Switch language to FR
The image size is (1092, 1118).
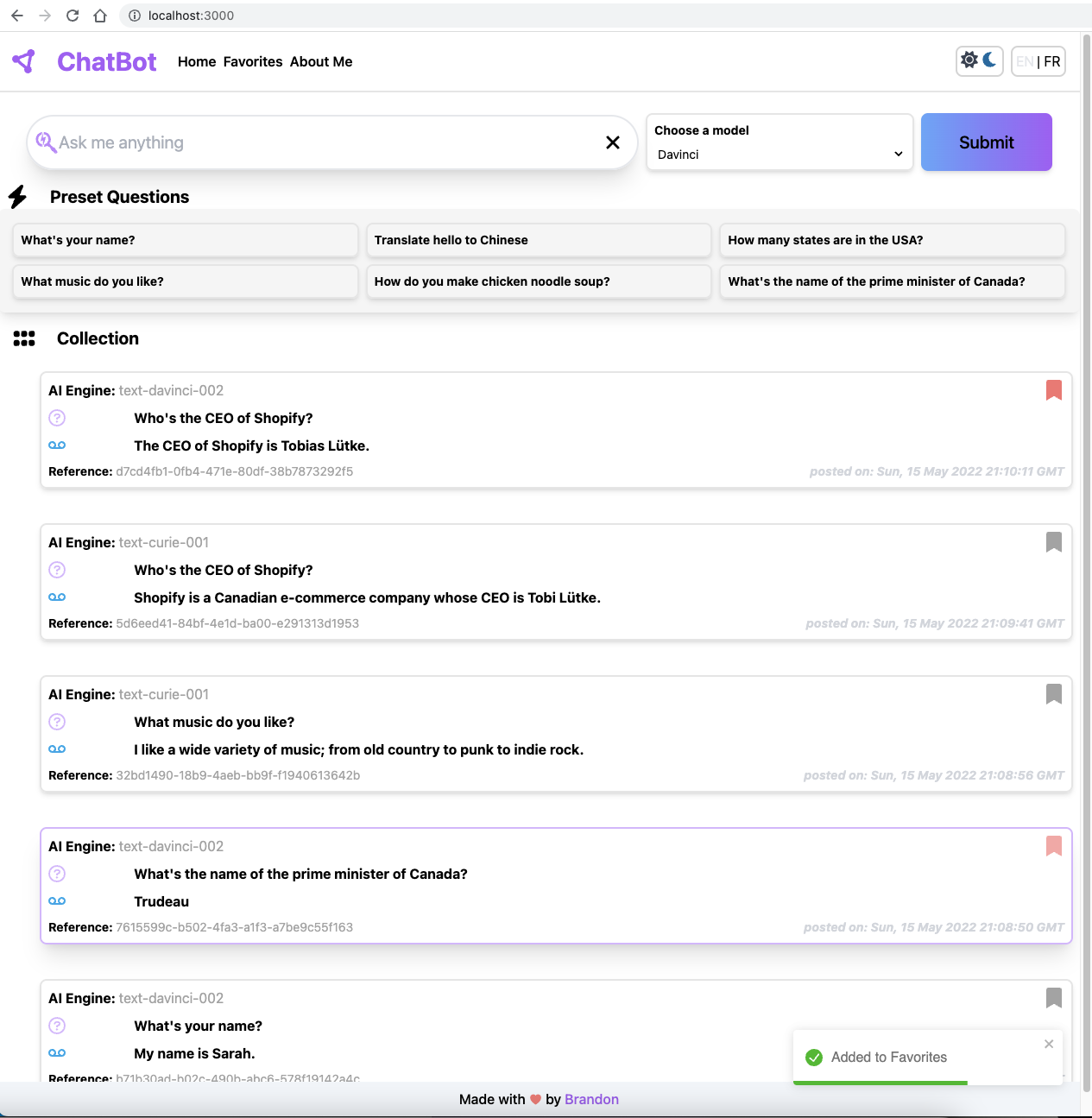pyautogui.click(x=1051, y=61)
